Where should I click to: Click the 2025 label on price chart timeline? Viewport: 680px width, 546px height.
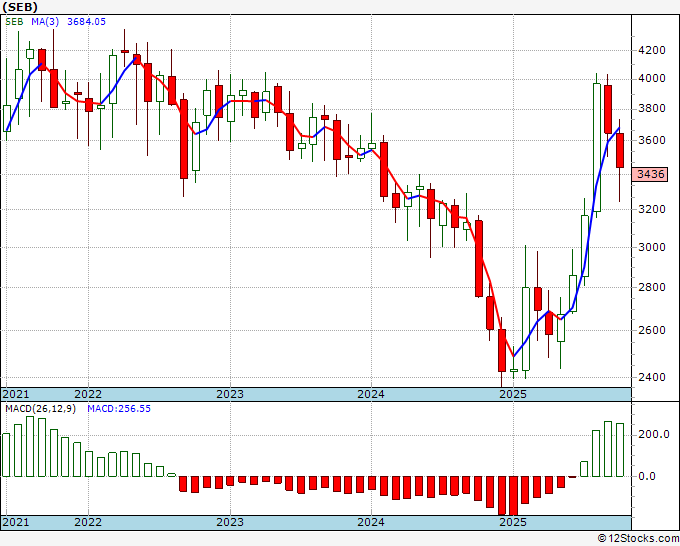[513, 394]
